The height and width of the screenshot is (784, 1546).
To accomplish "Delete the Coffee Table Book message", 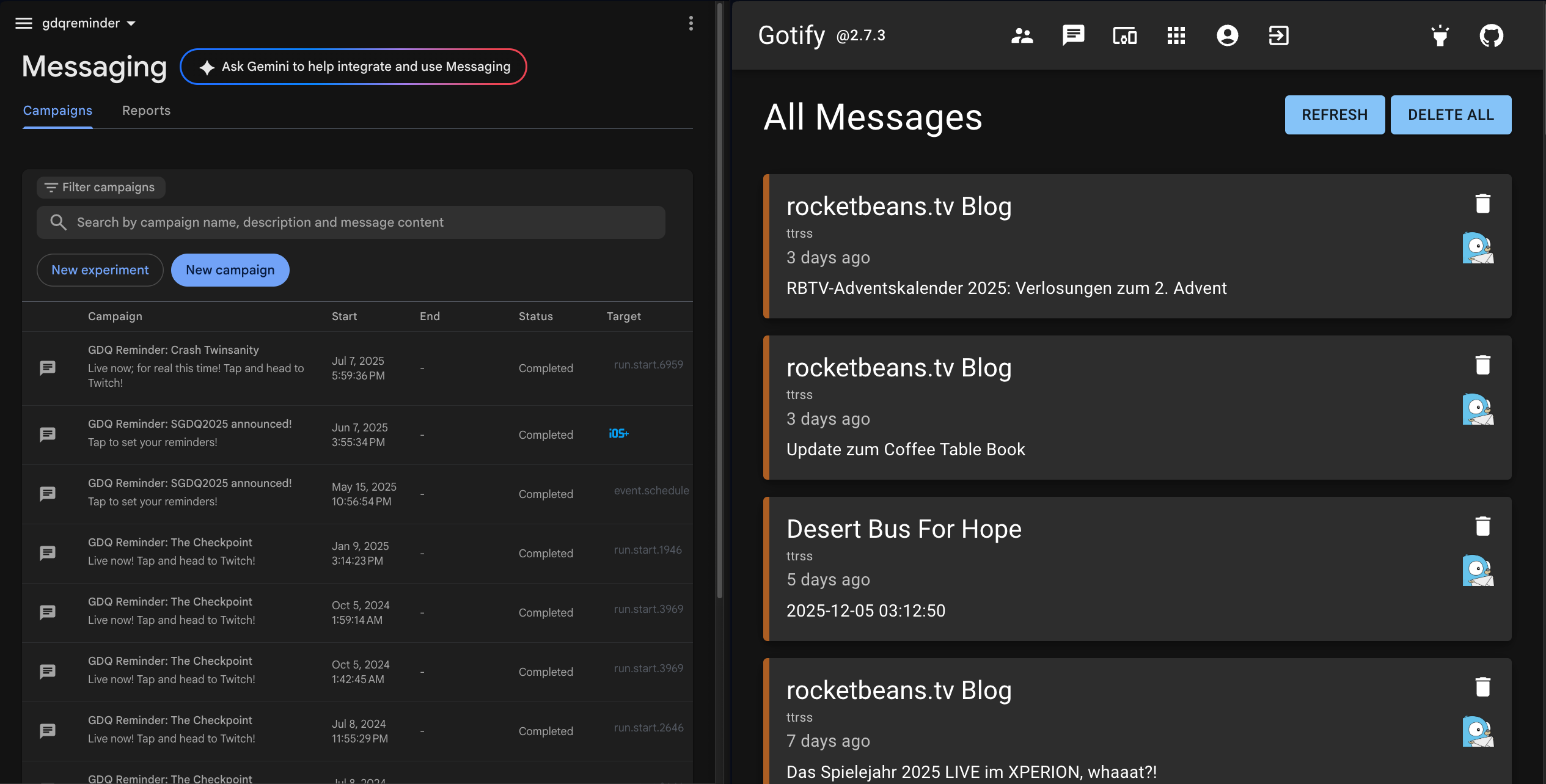I will (1482, 365).
